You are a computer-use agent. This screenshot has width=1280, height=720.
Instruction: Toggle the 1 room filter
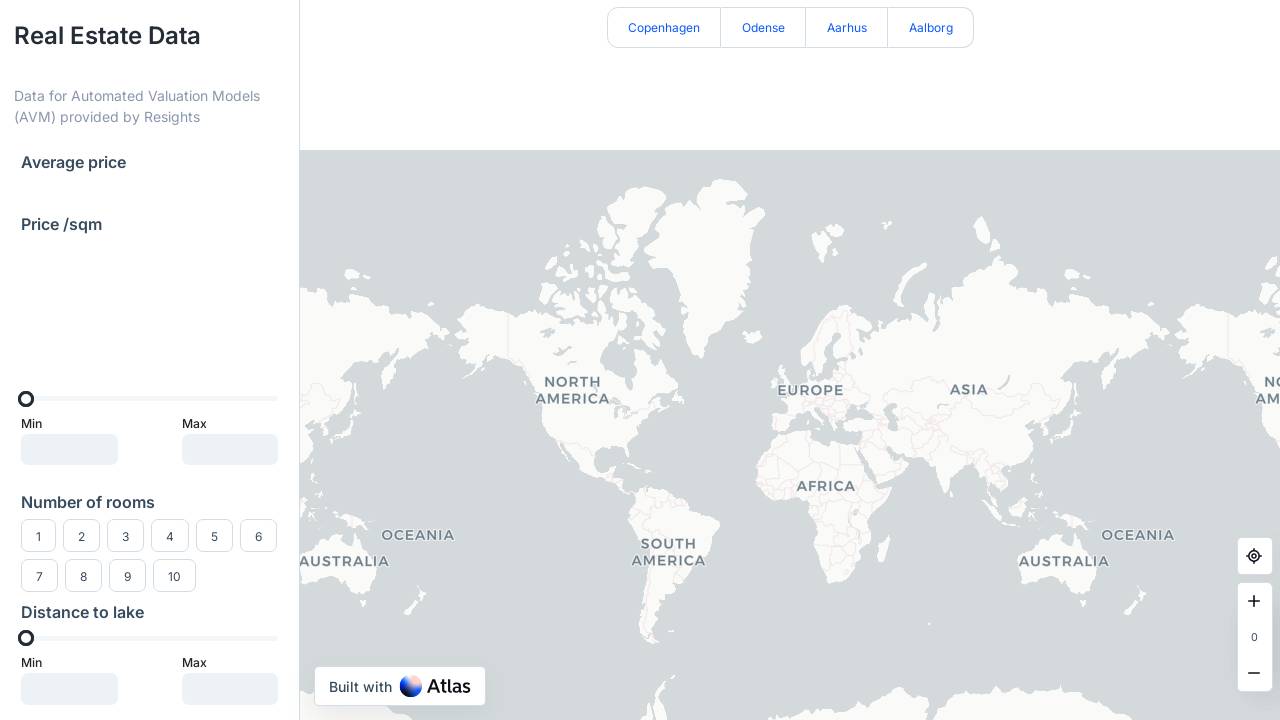point(38,536)
